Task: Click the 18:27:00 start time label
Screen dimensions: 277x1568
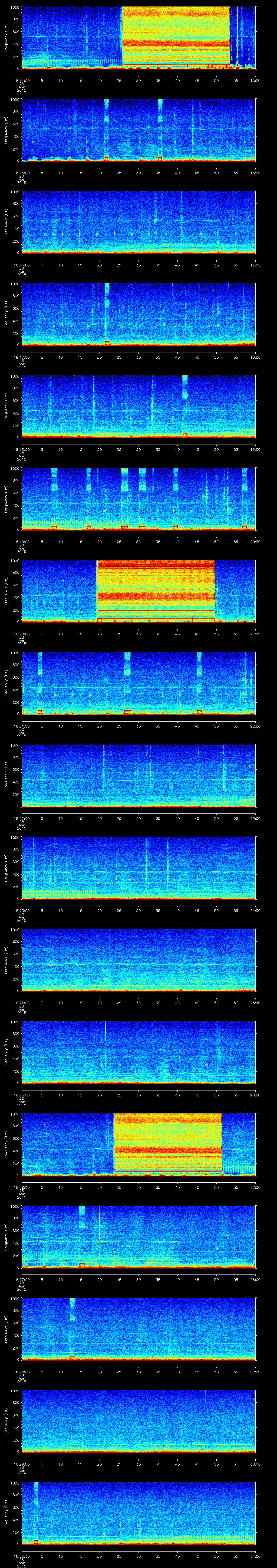Action: tap(21, 1279)
